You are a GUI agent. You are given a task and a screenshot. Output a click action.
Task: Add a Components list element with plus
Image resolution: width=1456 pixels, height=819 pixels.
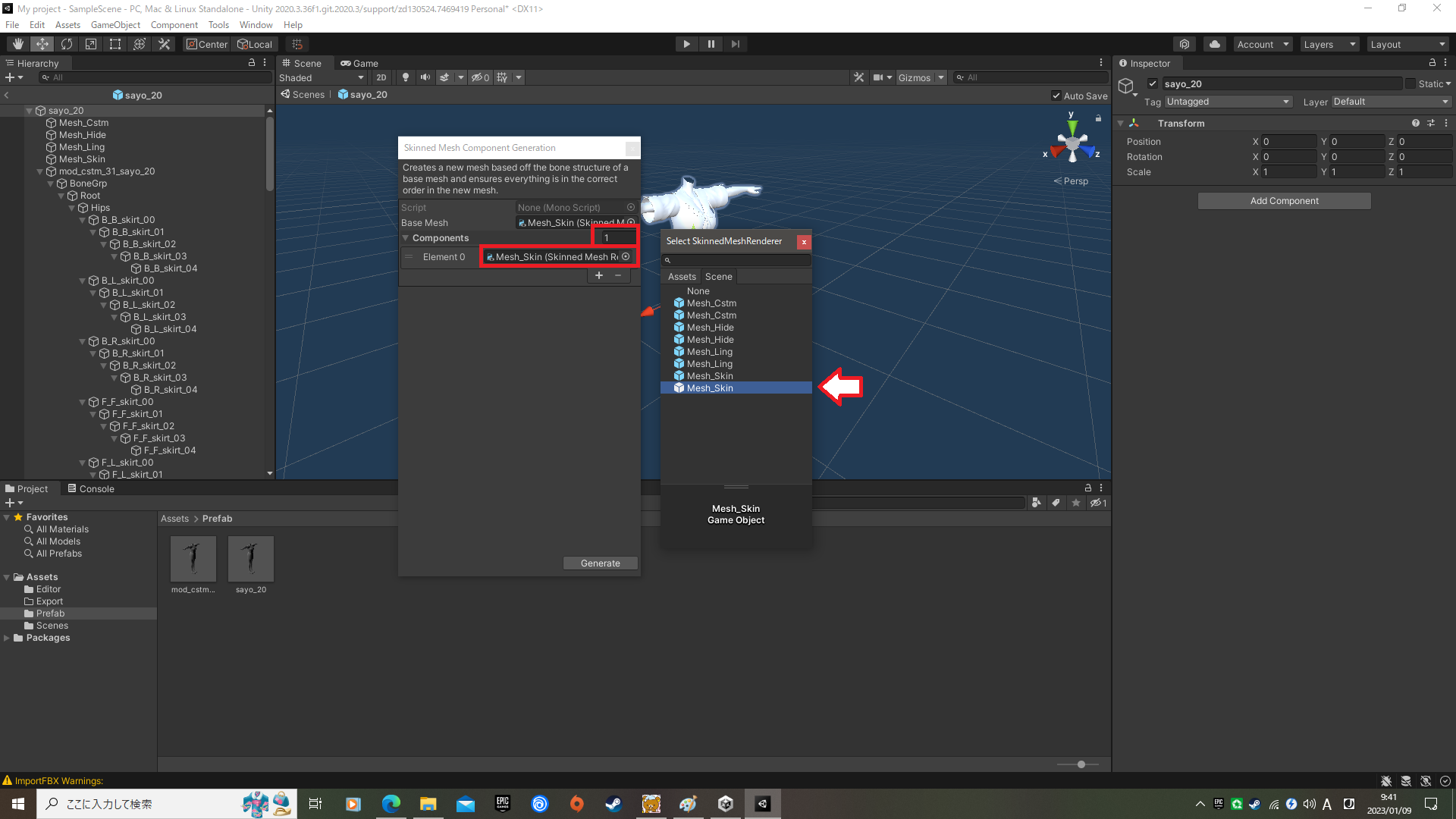point(599,276)
